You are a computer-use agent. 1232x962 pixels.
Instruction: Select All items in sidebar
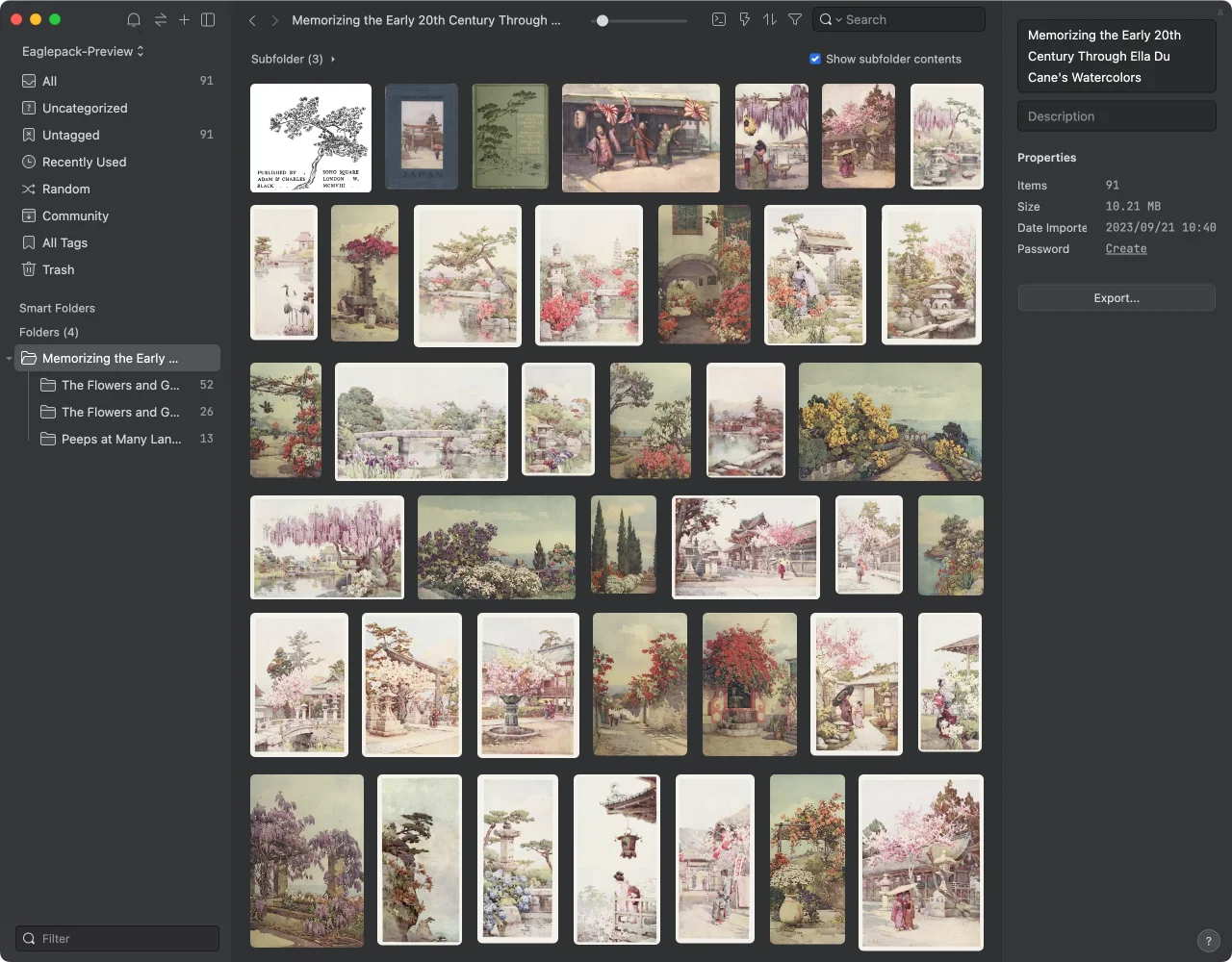coord(117,81)
